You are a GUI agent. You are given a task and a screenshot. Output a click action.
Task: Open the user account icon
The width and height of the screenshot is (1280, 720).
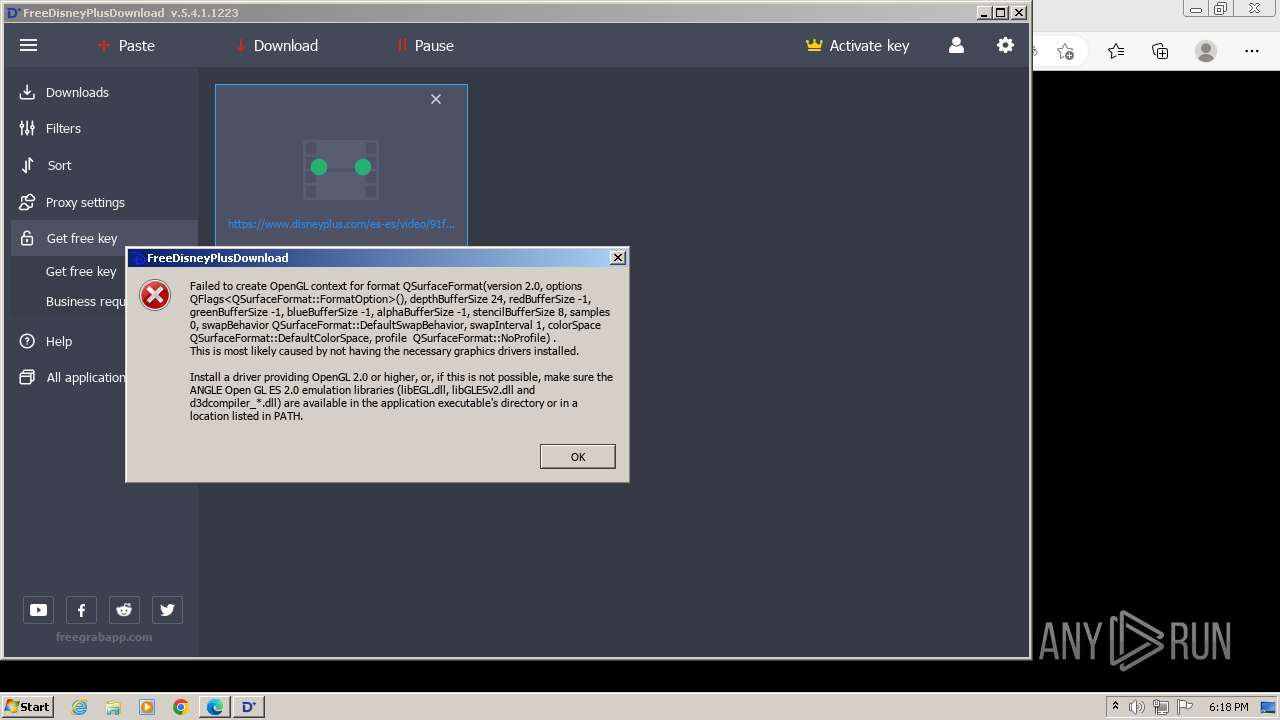pos(956,45)
